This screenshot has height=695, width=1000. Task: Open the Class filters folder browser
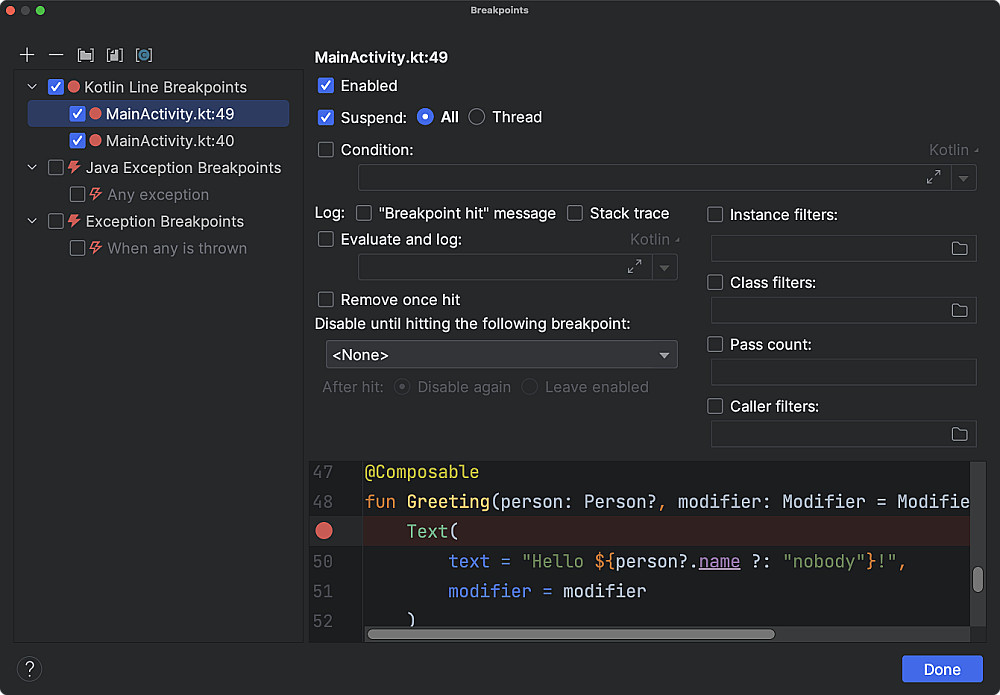pos(959,310)
